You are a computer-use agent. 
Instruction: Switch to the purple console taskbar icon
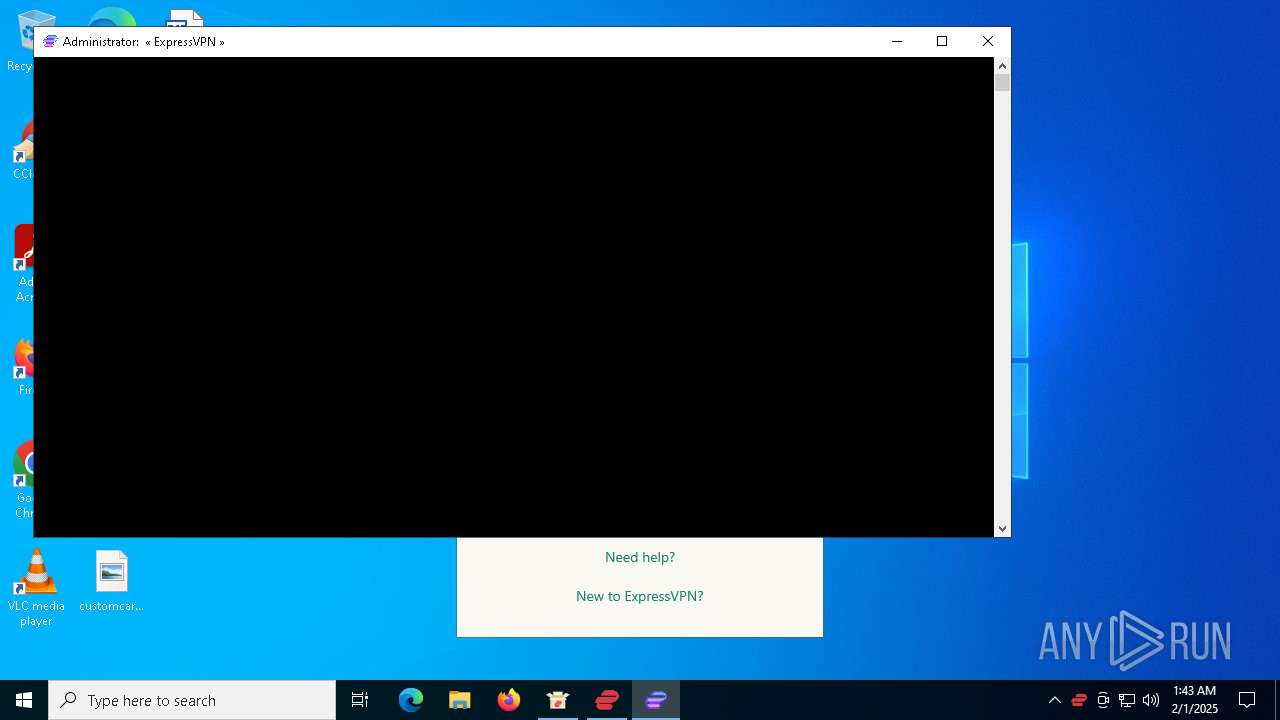click(656, 700)
